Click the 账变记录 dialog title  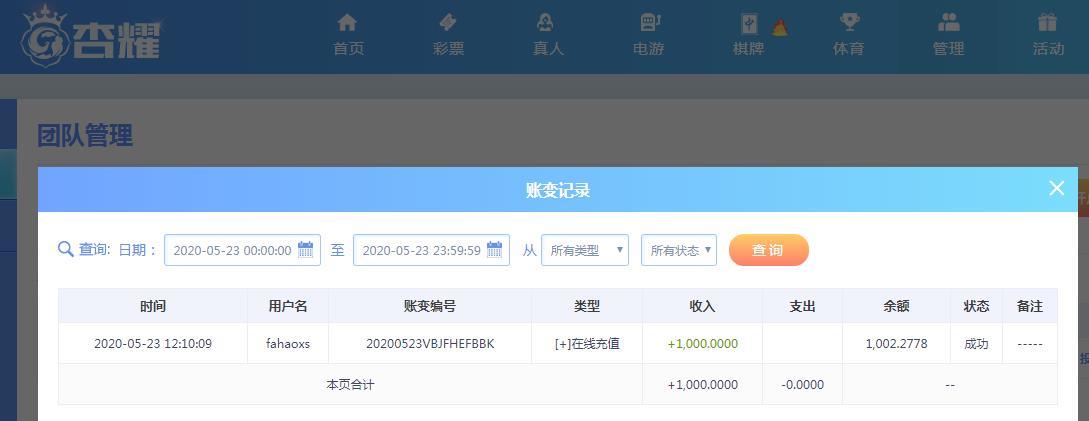[558, 190]
